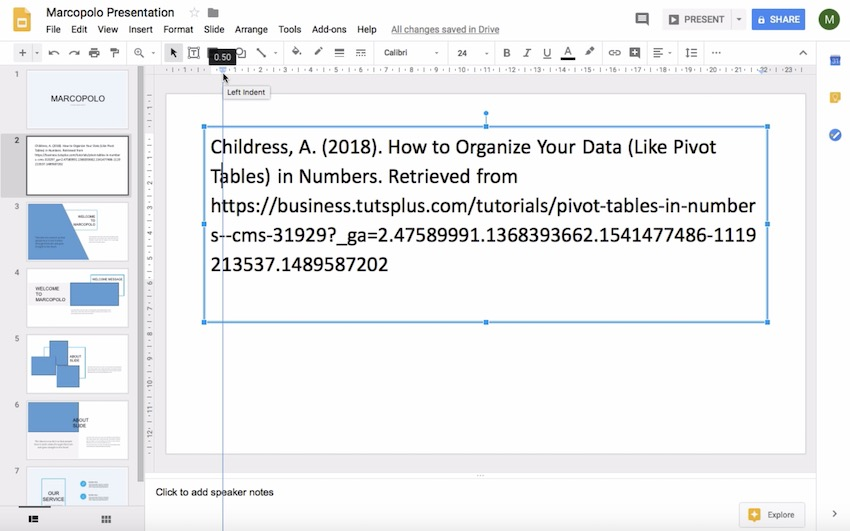Click the Undo arrow icon
850x531 pixels.
coord(53,53)
